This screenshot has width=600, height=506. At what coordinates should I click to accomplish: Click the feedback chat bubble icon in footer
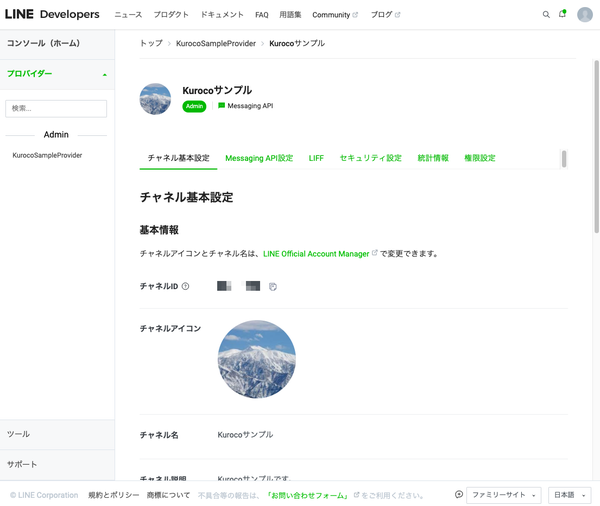click(x=459, y=495)
